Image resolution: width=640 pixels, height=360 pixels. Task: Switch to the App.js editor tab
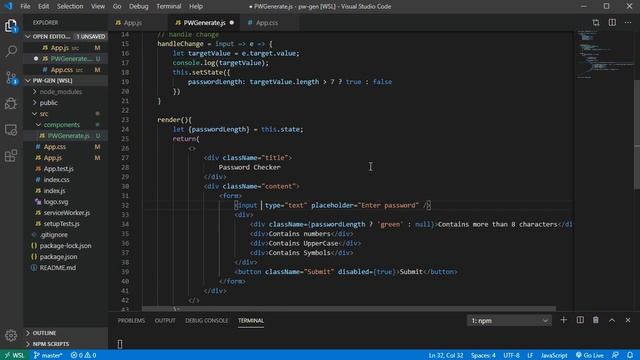point(138,22)
